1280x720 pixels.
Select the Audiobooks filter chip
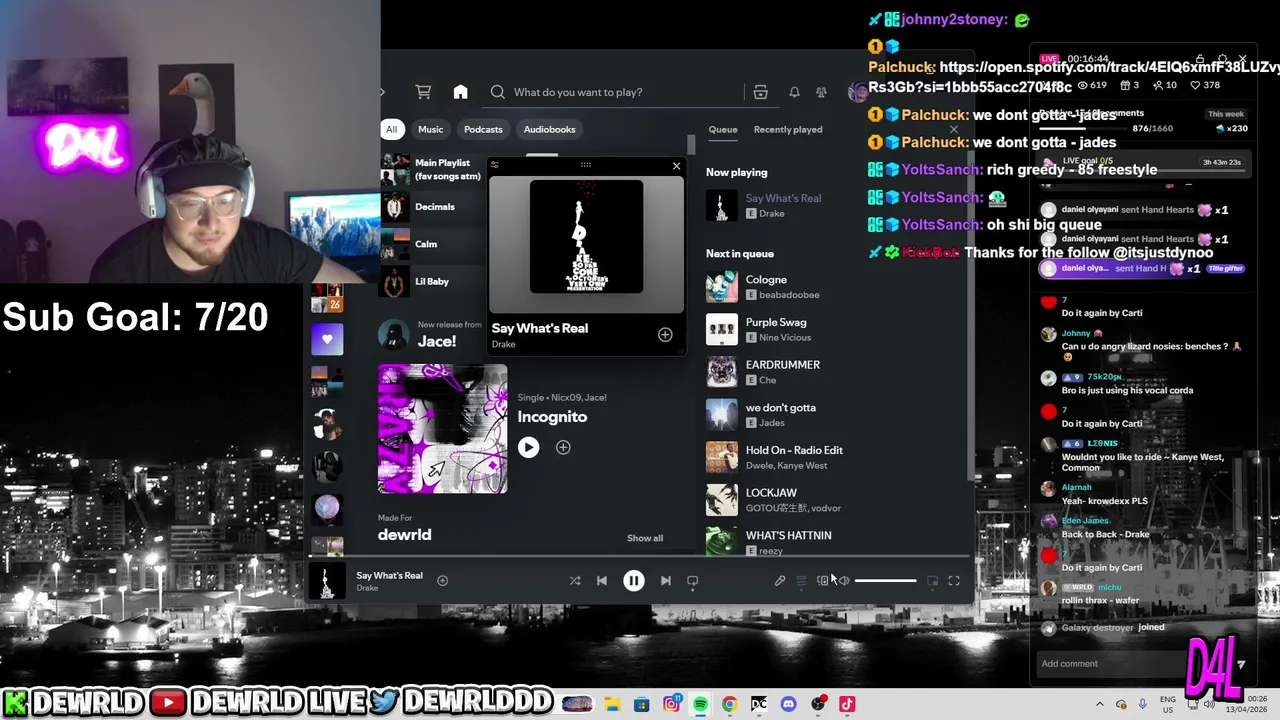549,129
